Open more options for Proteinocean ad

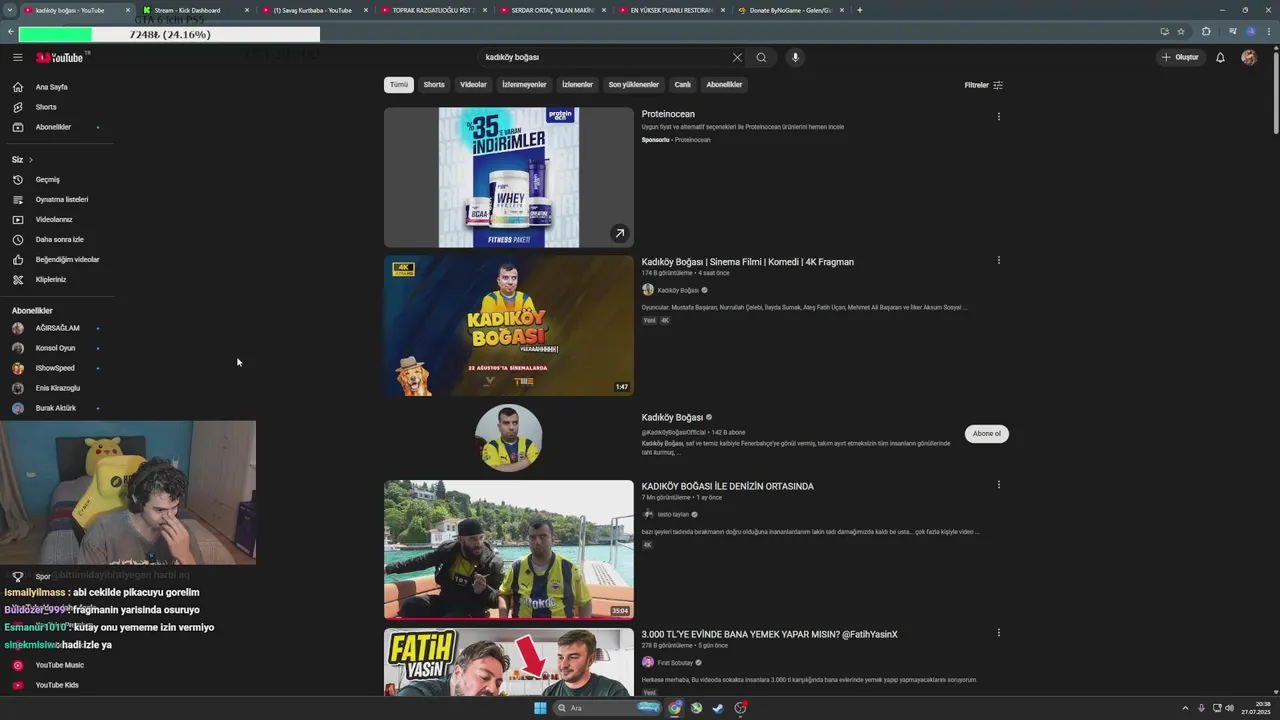tap(998, 116)
